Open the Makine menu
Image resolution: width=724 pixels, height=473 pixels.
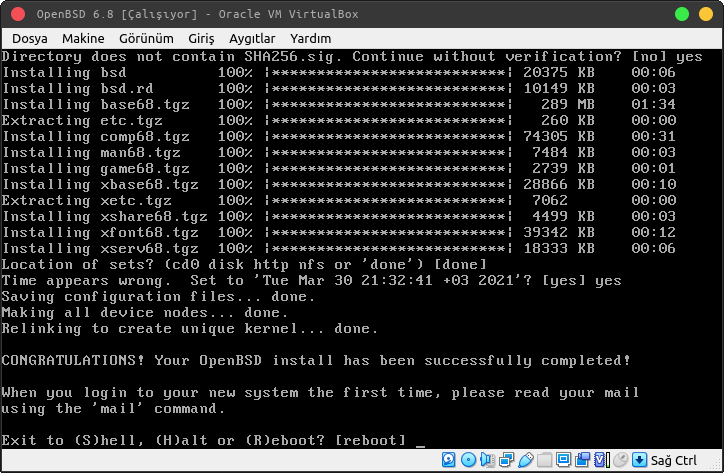coord(83,38)
